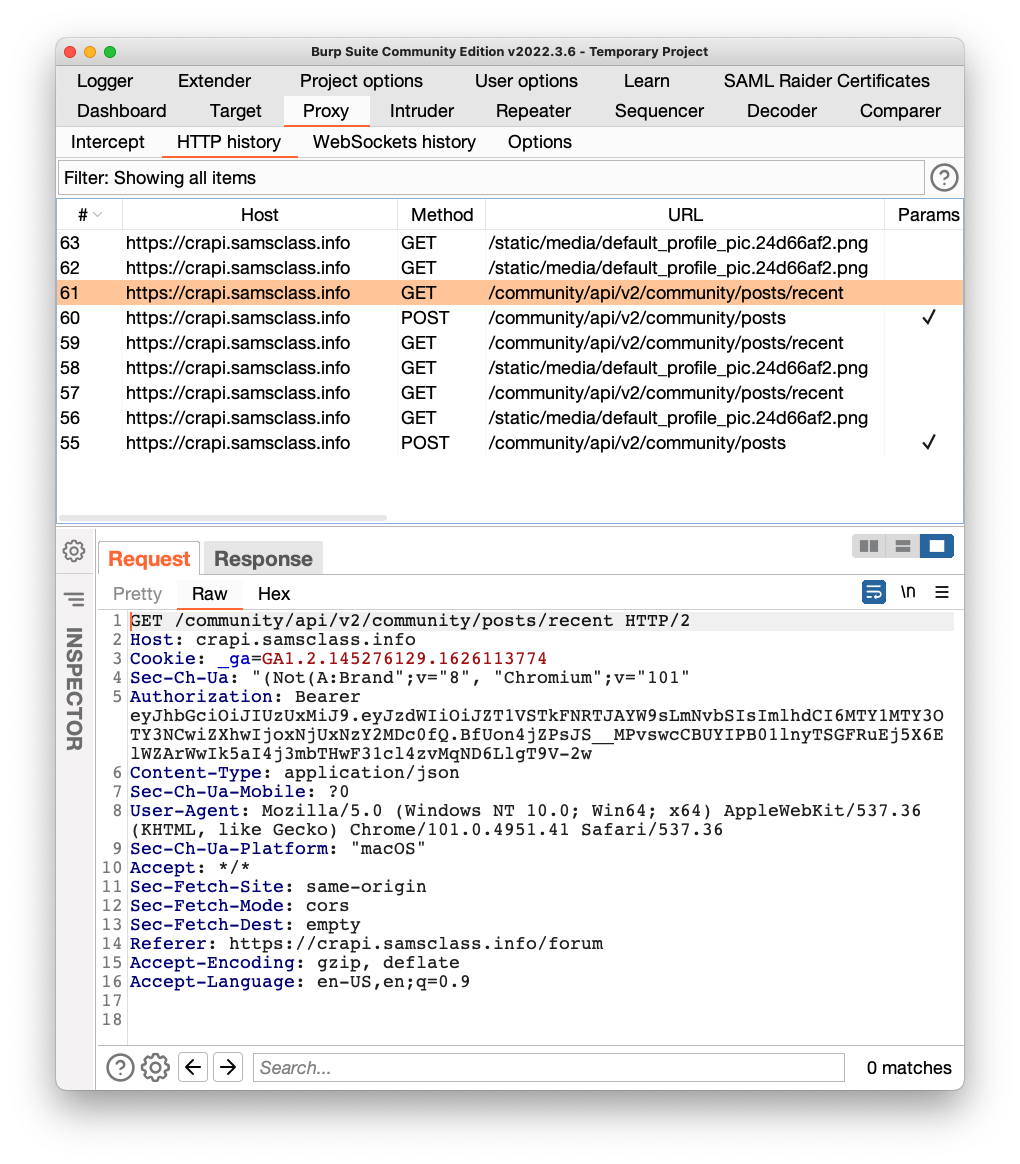The image size is (1020, 1164).
Task: Click the Search input field
Action: pyautogui.click(x=549, y=1067)
